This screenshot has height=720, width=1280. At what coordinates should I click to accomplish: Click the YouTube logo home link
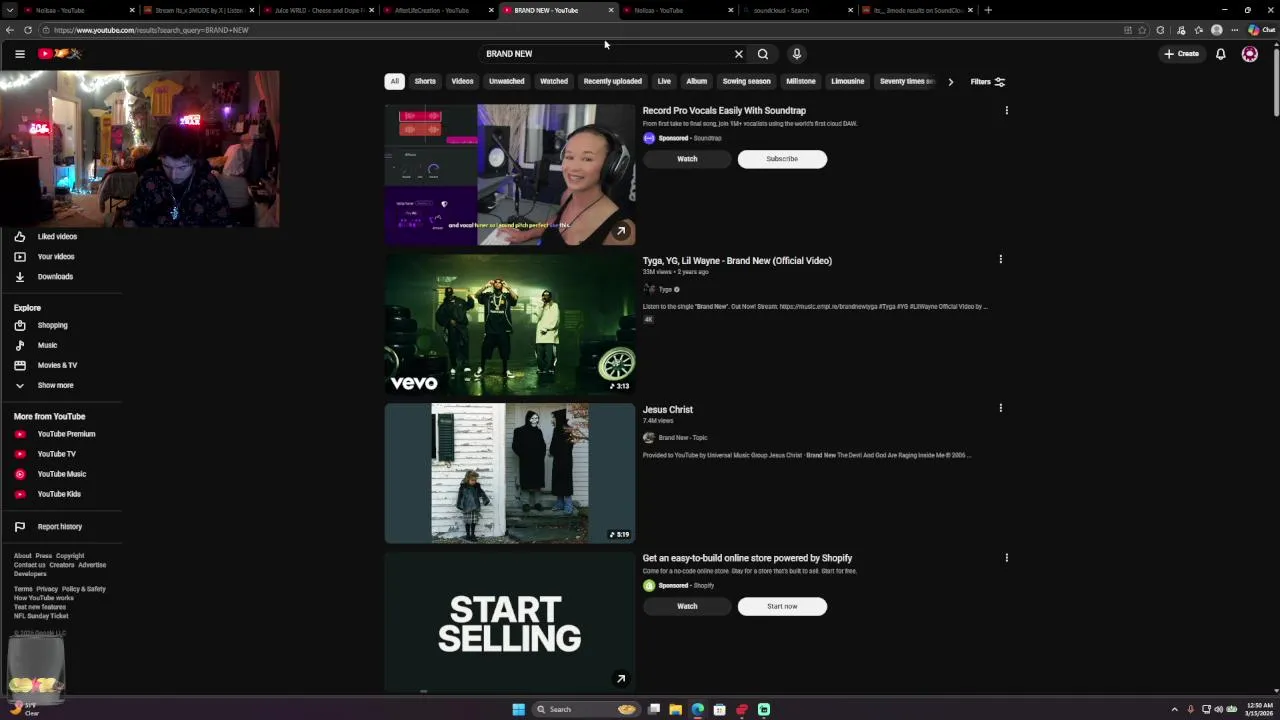(x=59, y=54)
